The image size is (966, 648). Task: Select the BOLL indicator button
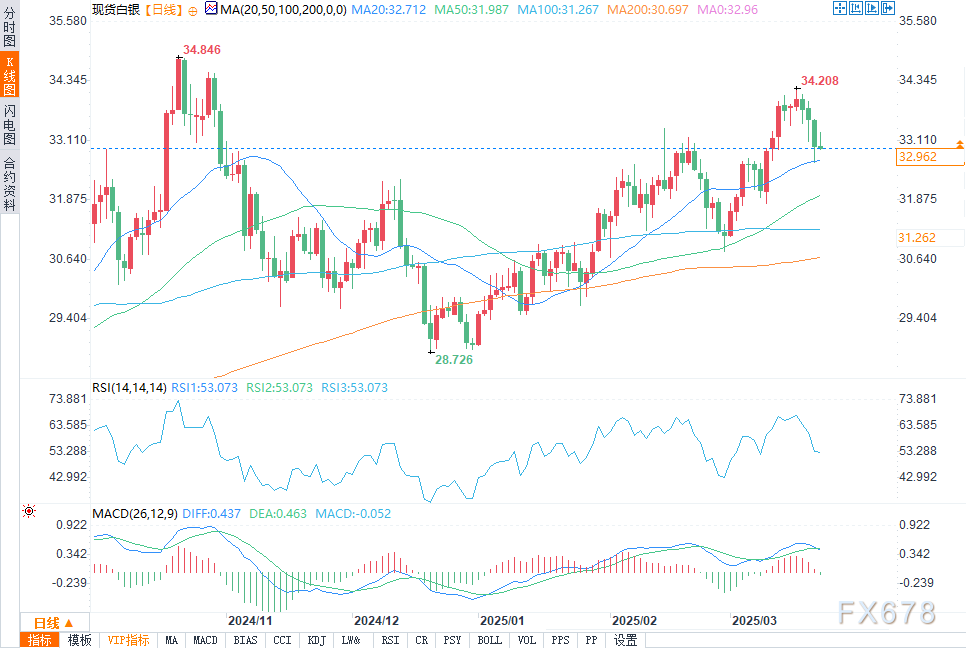point(489,640)
